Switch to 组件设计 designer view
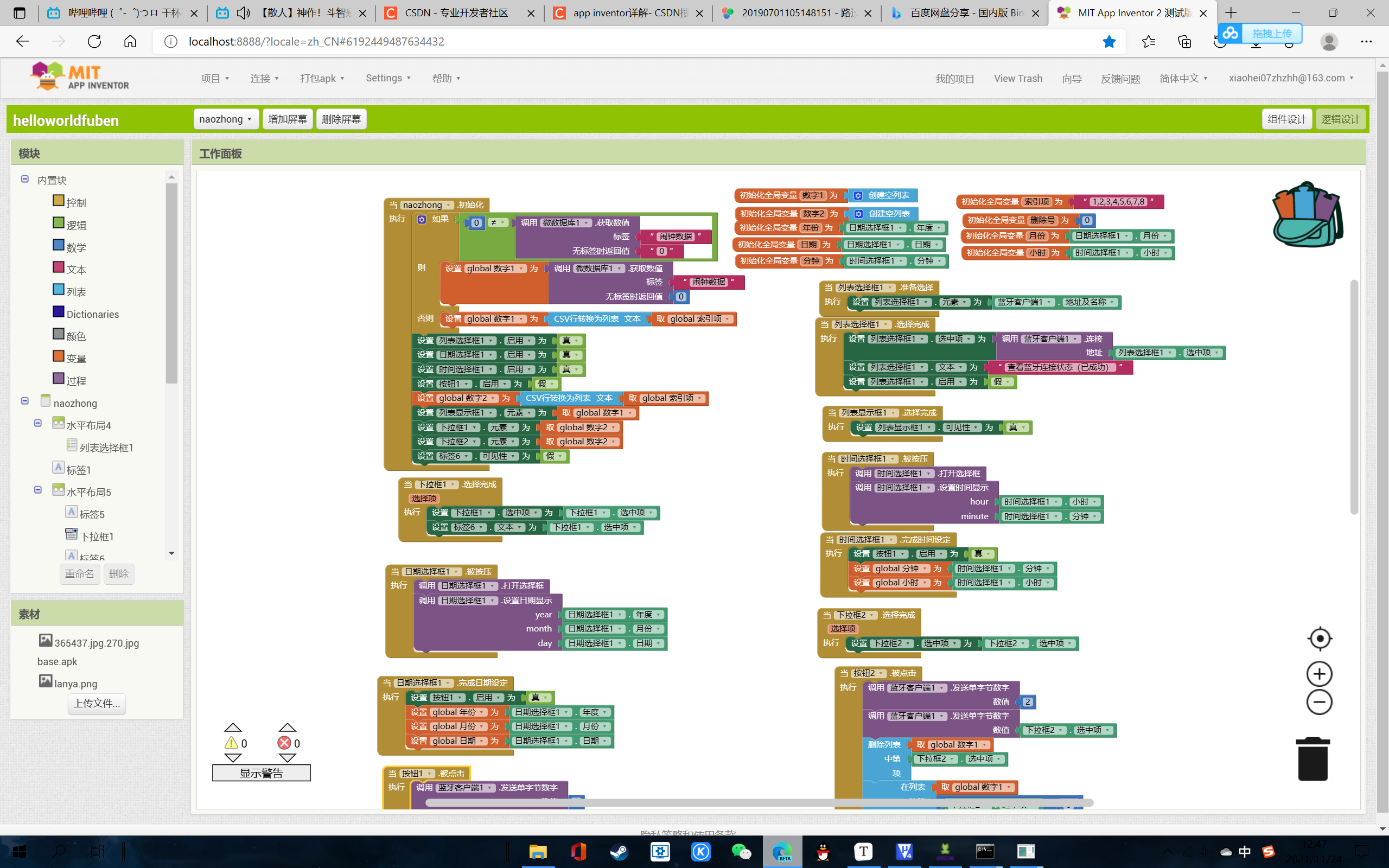This screenshot has height=868, width=1389. coord(1287,119)
